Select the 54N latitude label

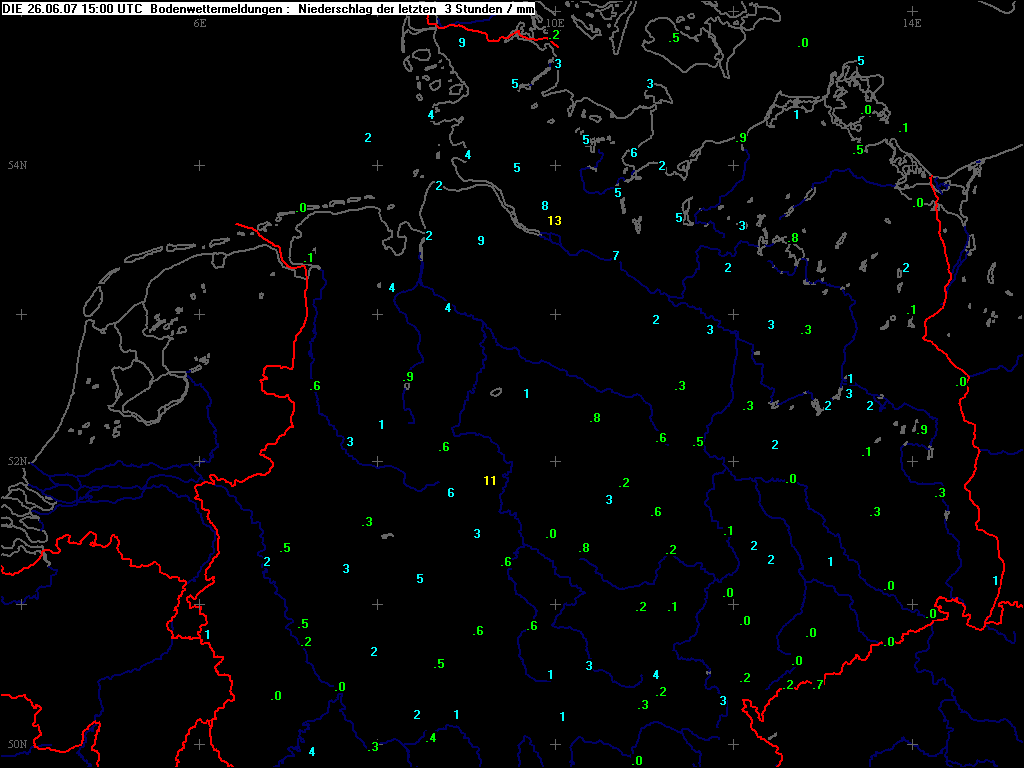[17, 165]
